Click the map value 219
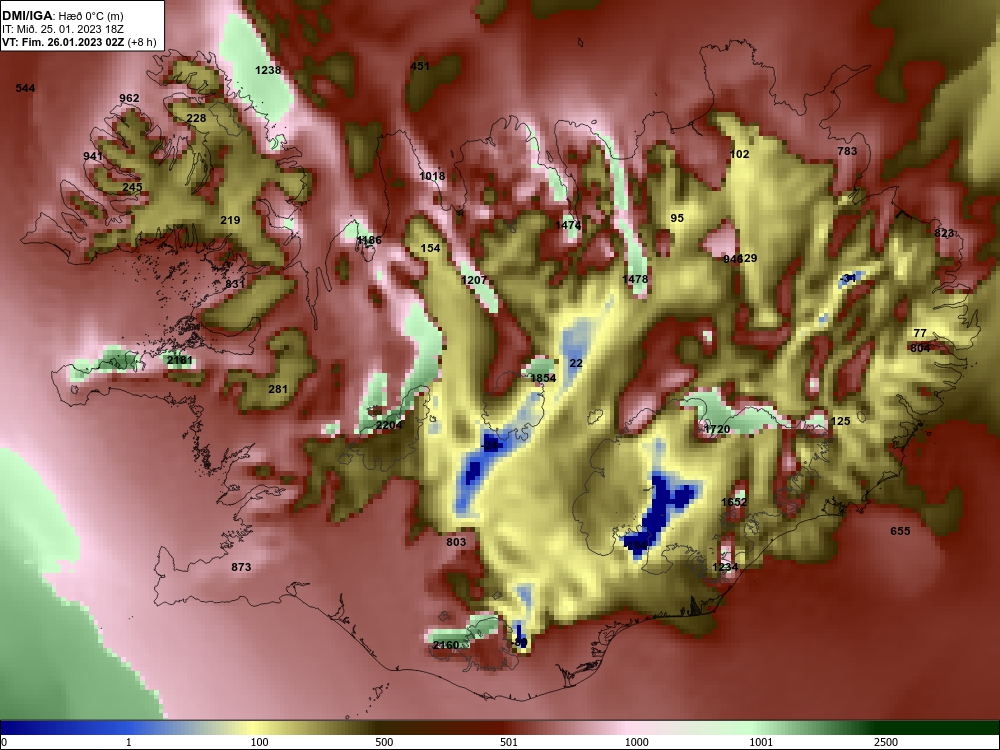1000x750 pixels. (x=230, y=220)
